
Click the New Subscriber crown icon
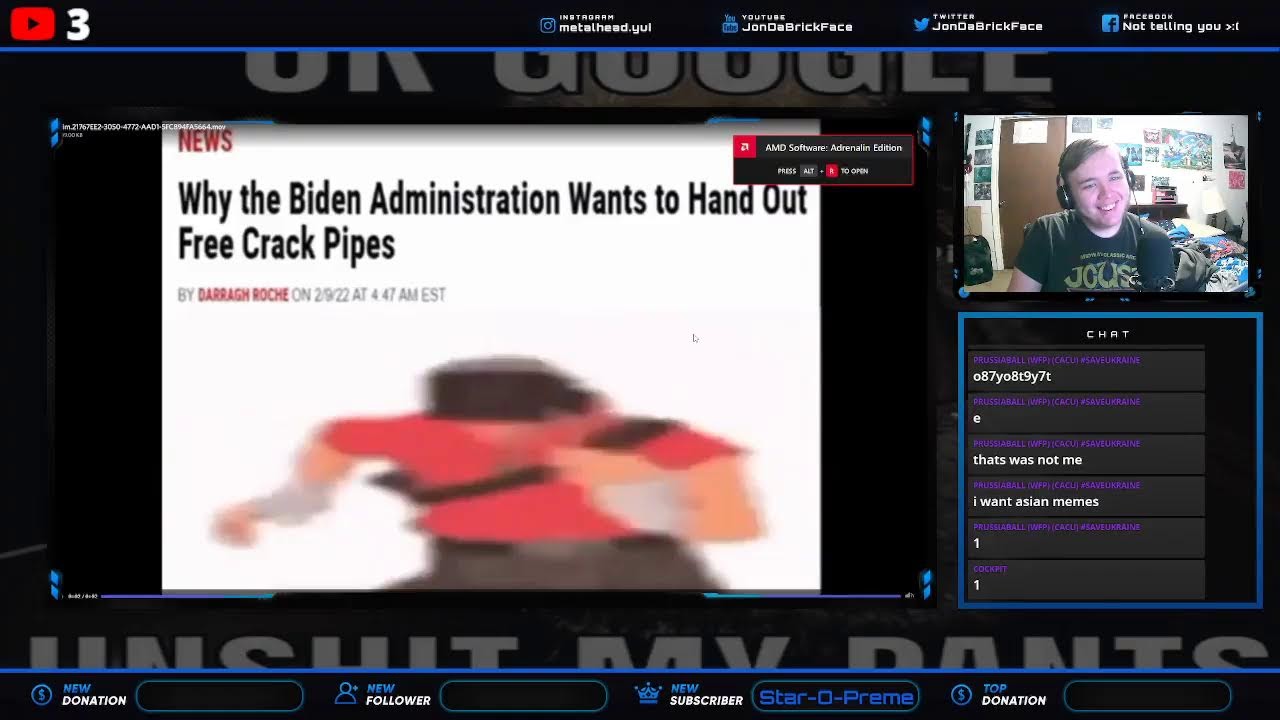coord(649,693)
